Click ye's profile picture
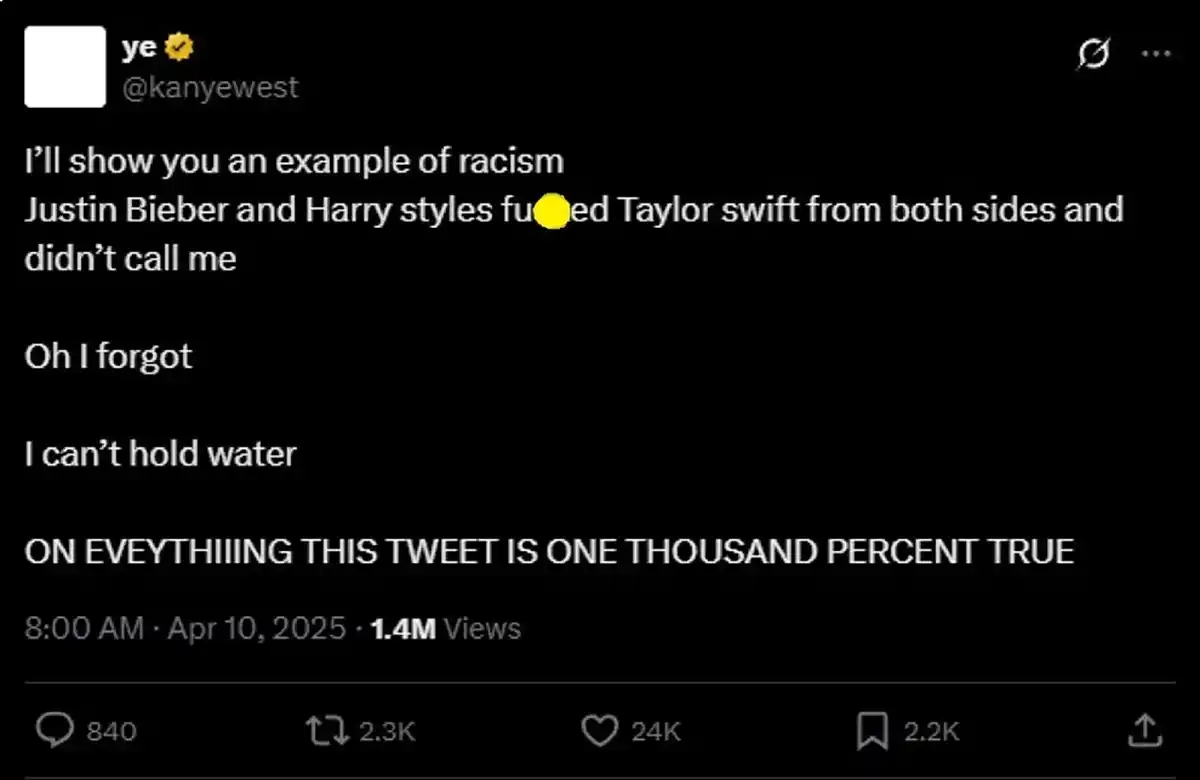This screenshot has width=1200, height=780. point(65,67)
